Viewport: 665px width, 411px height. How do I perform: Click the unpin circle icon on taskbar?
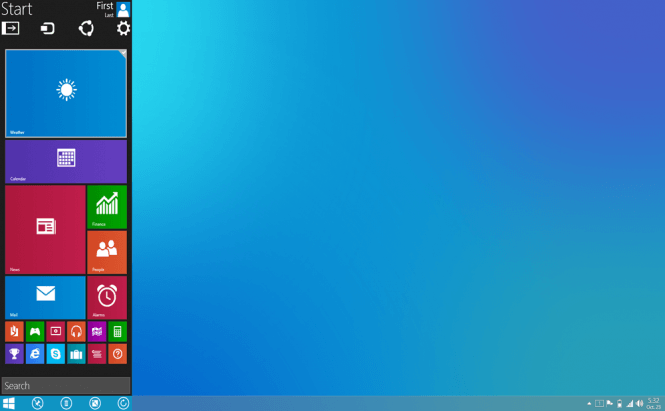click(37, 403)
